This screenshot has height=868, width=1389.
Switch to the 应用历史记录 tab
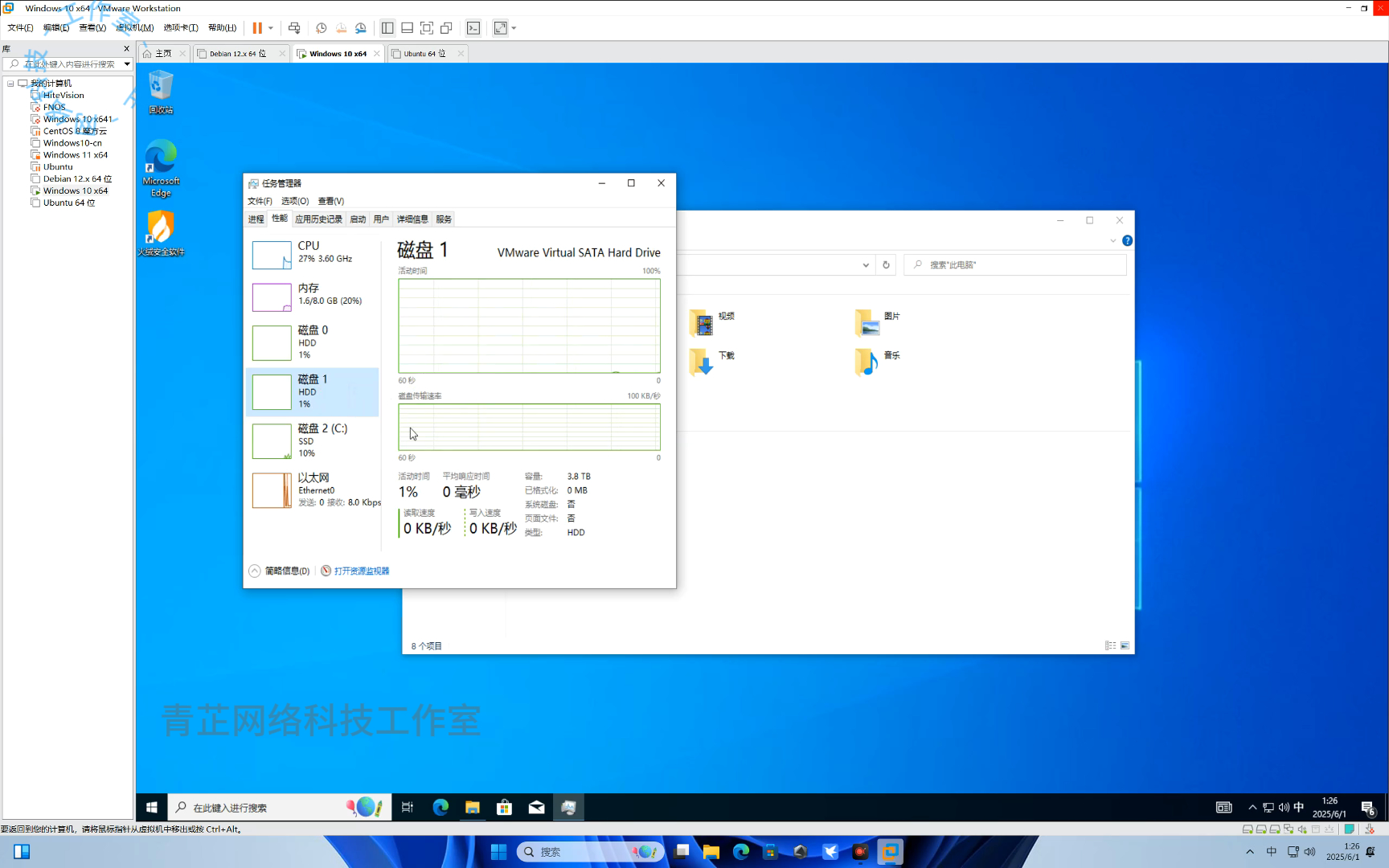click(318, 219)
